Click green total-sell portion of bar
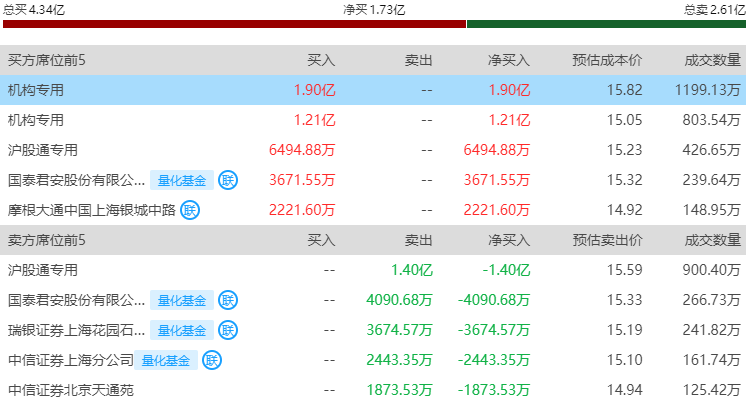746x399 pixels. [x=607, y=24]
